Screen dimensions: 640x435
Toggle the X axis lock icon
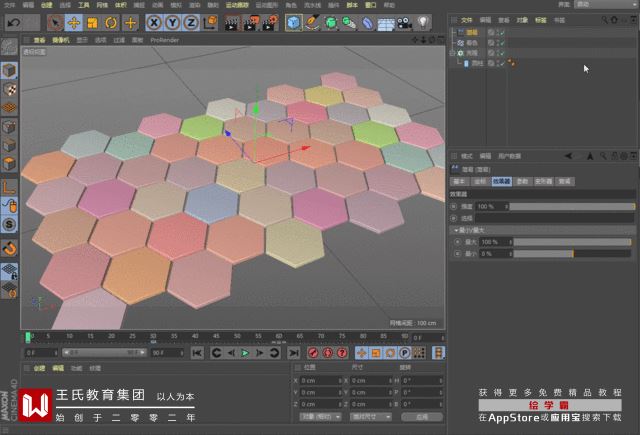(x=155, y=22)
